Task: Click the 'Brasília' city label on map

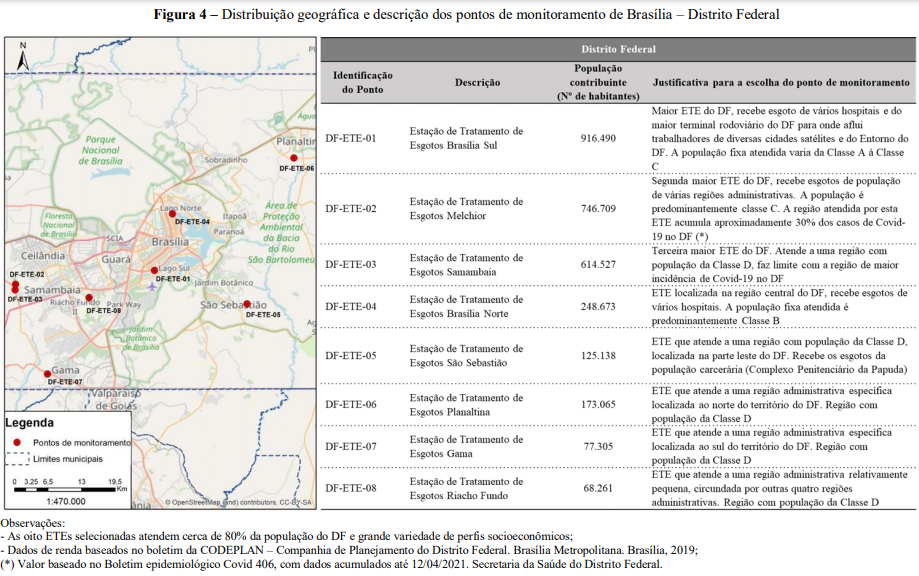Action: point(170,241)
